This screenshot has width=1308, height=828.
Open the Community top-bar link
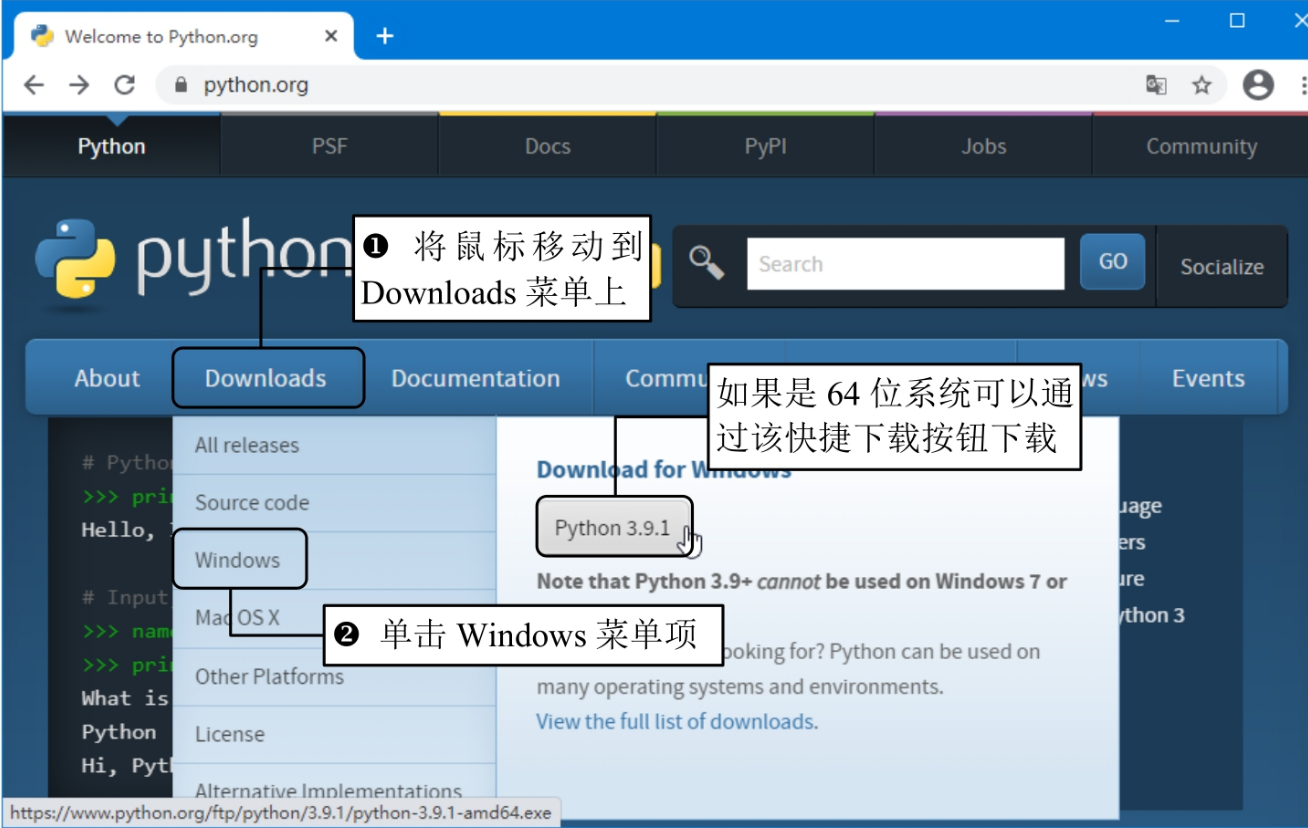(1201, 146)
